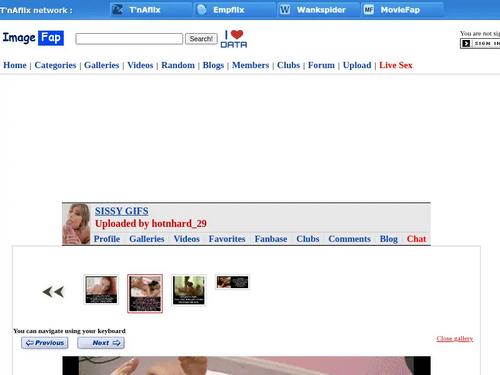Click the I heart DATA icon
Screen dimensions: 500x375
click(x=234, y=39)
